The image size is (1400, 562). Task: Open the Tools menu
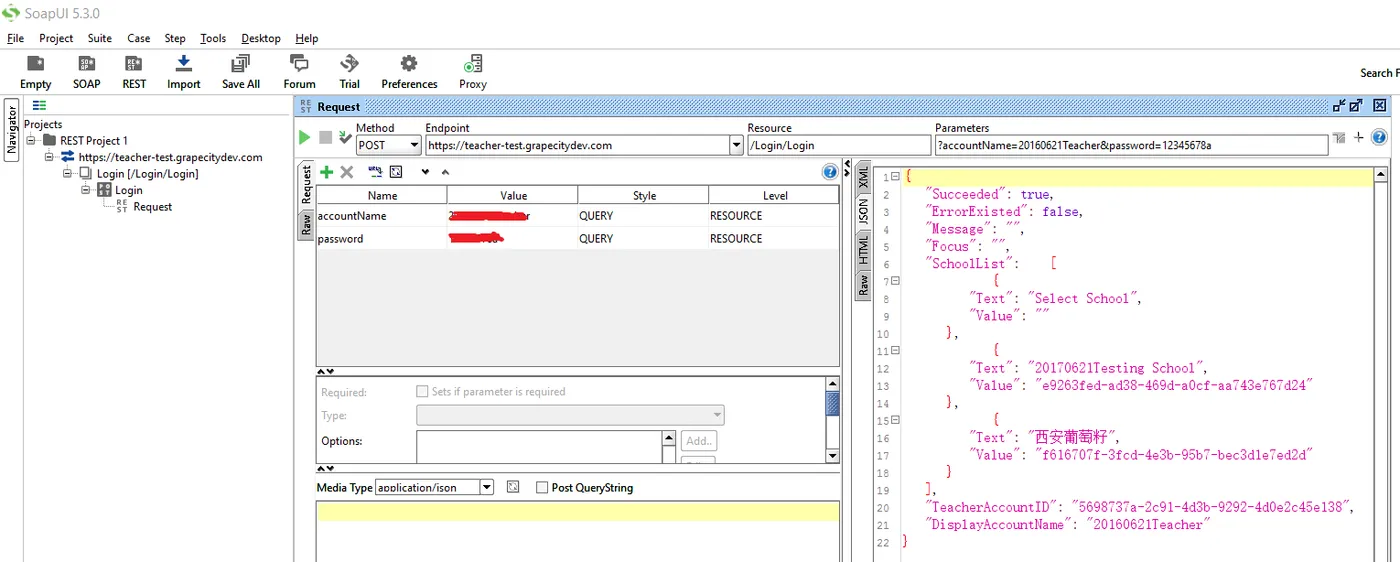coord(213,38)
